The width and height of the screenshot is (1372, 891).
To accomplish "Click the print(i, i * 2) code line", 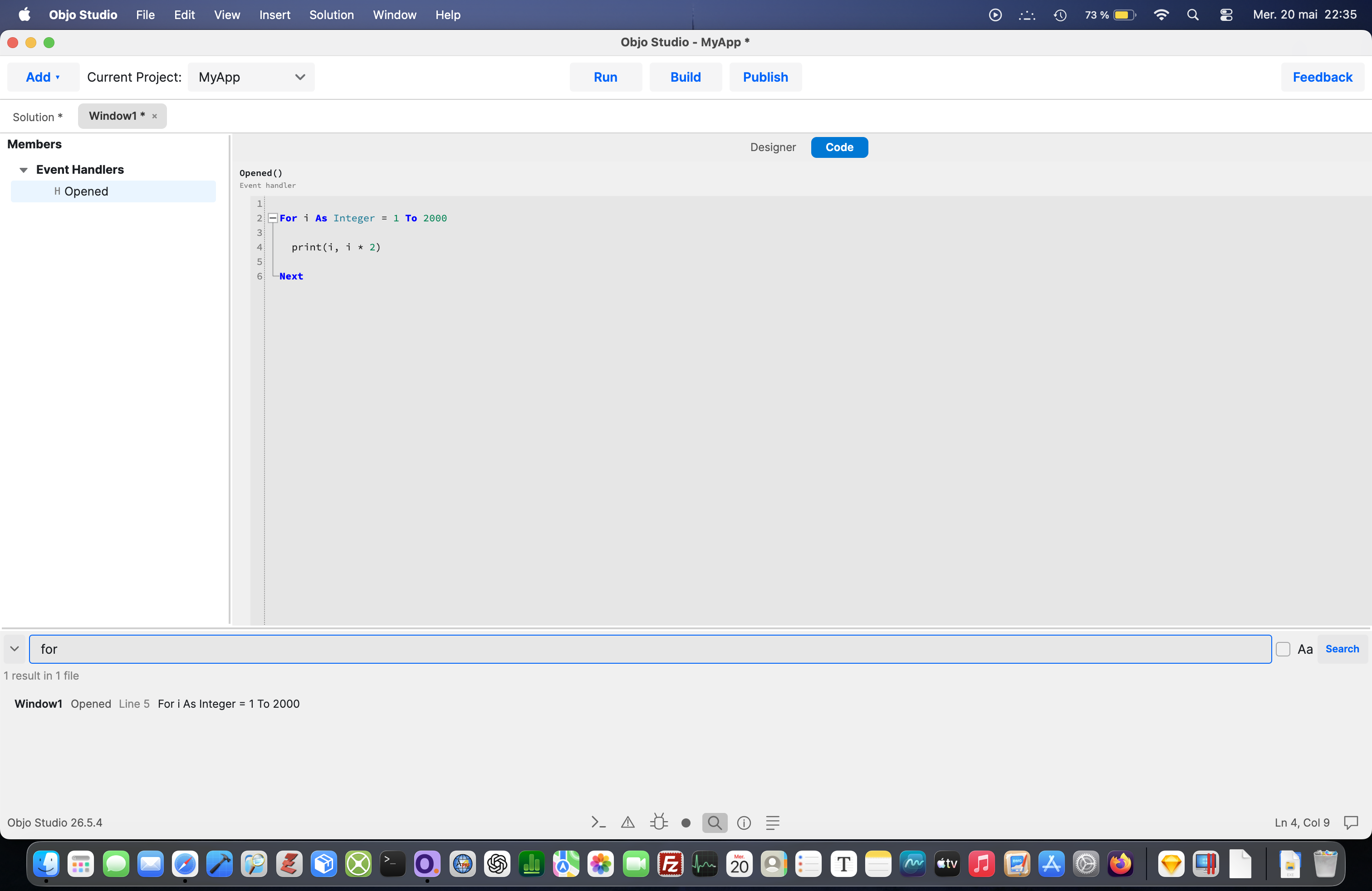I will point(336,247).
